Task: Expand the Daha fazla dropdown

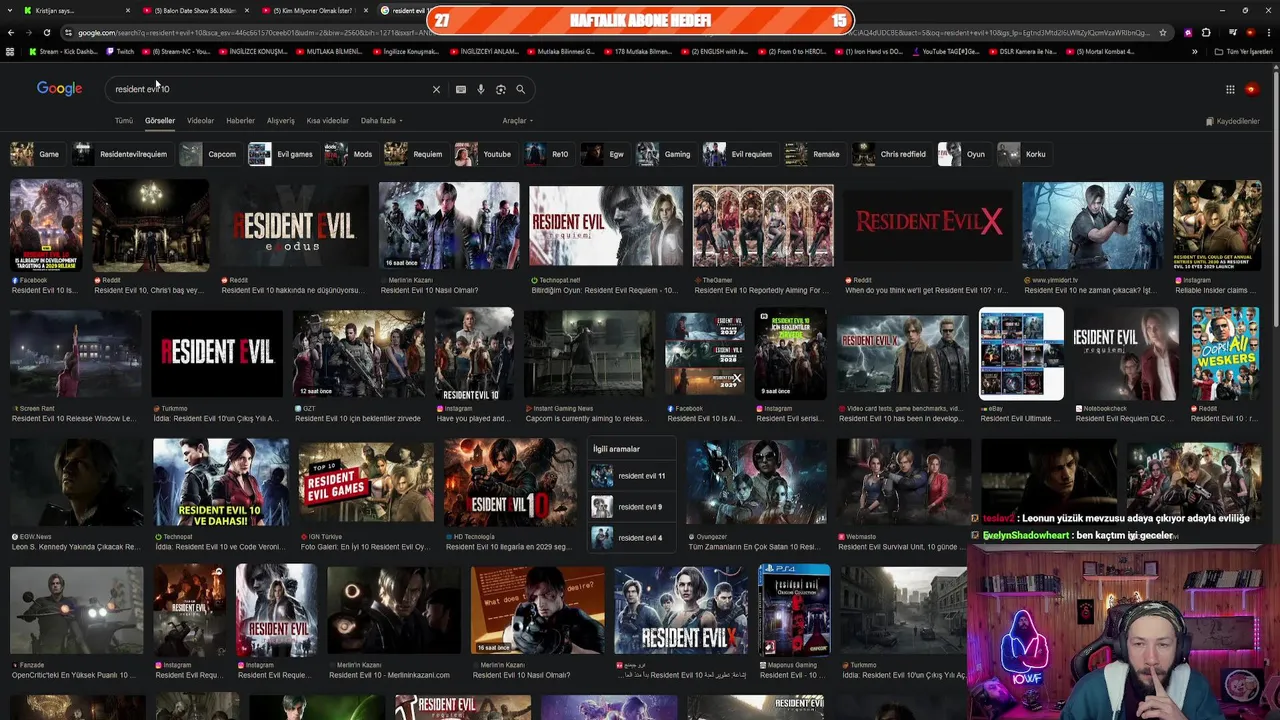Action: click(381, 121)
